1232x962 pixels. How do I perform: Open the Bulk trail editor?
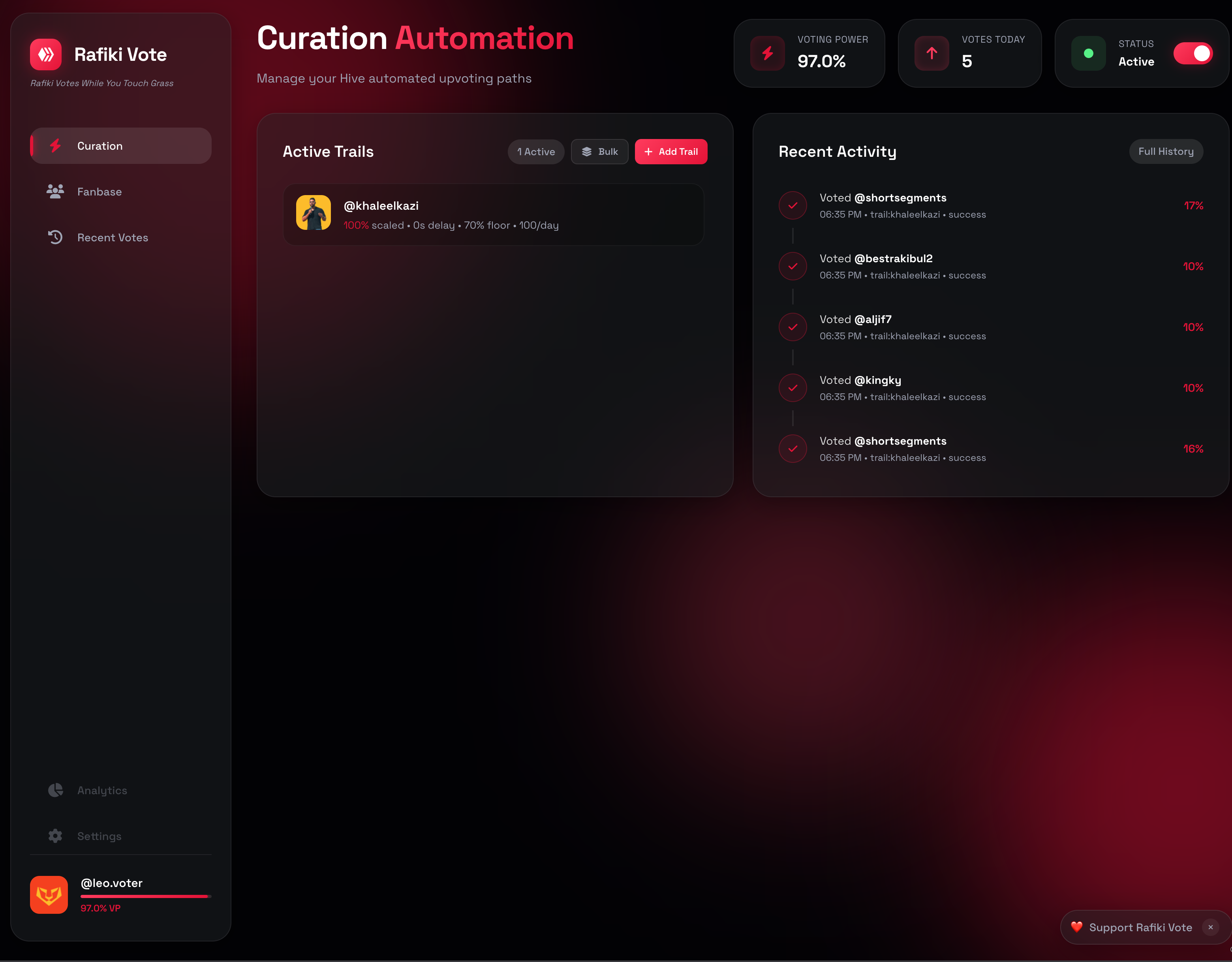(x=599, y=152)
